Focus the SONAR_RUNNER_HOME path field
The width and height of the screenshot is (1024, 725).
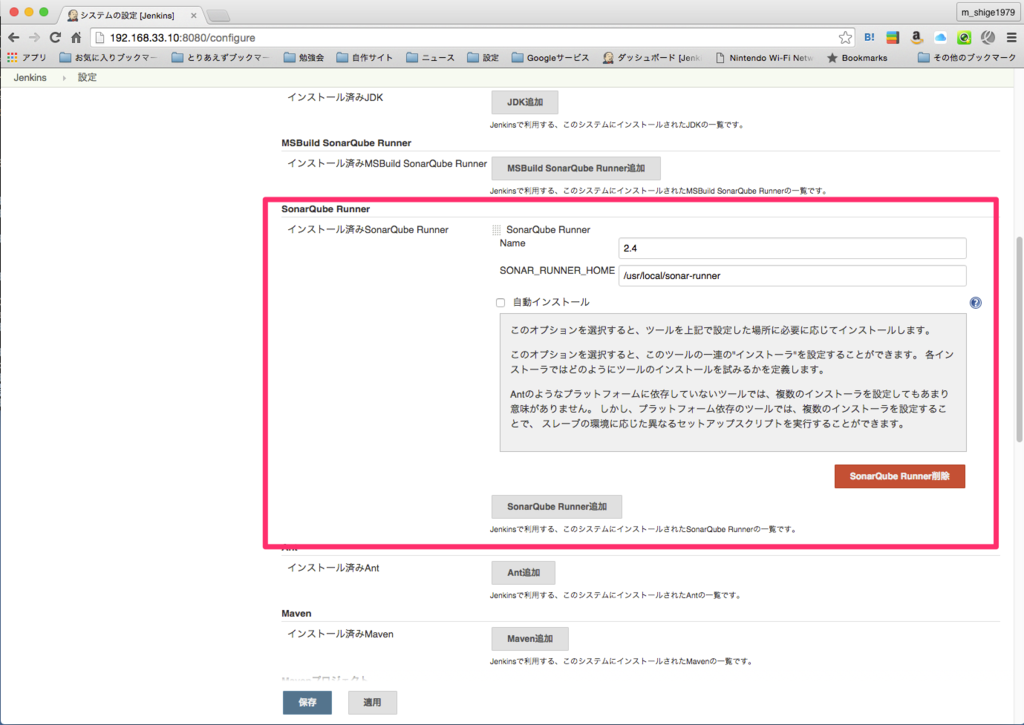[x=792, y=276]
